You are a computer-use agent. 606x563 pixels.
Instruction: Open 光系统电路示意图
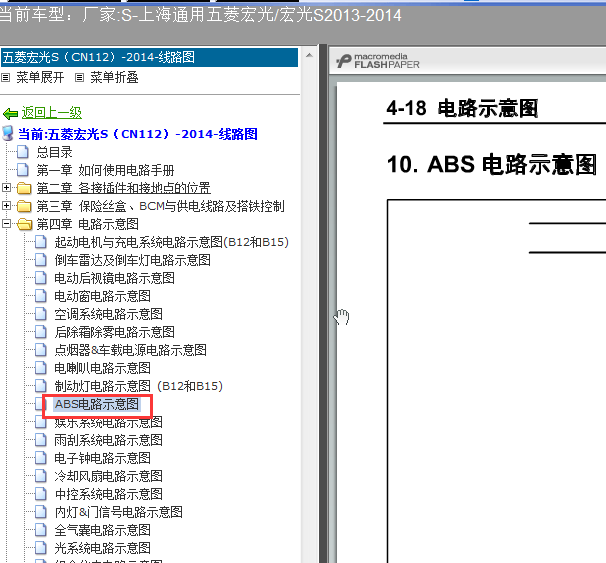point(102,548)
